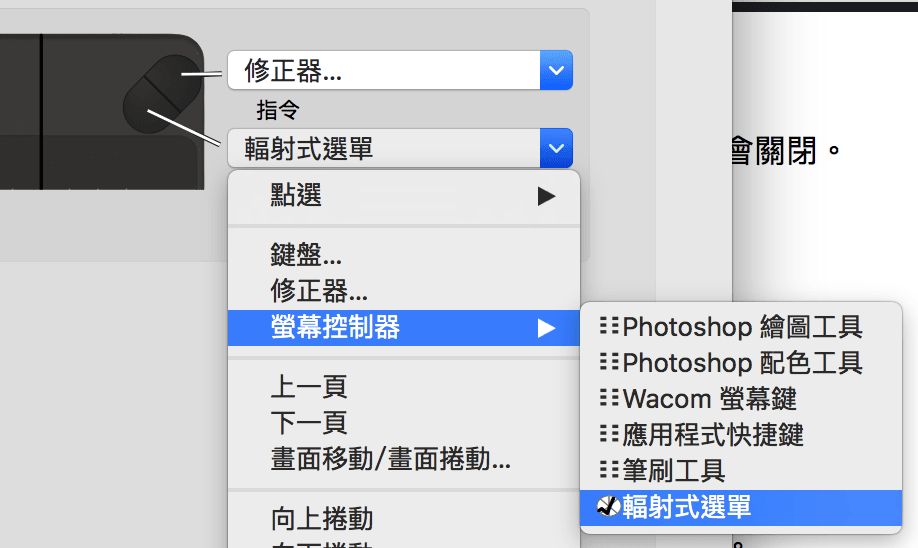Select Photoshop 繪圖工具 in submenu
The width and height of the screenshot is (918, 548).
(x=741, y=327)
